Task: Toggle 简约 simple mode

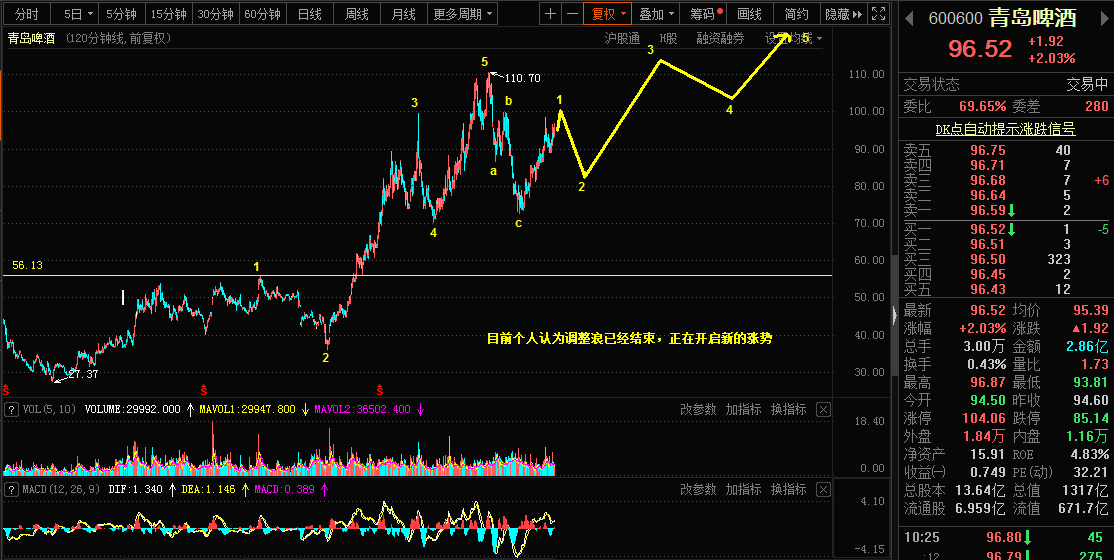Action: point(796,14)
